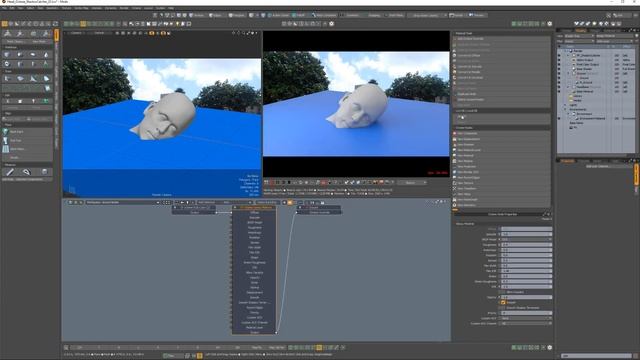Toggle visibility of Alpha Output layer

click(559, 60)
